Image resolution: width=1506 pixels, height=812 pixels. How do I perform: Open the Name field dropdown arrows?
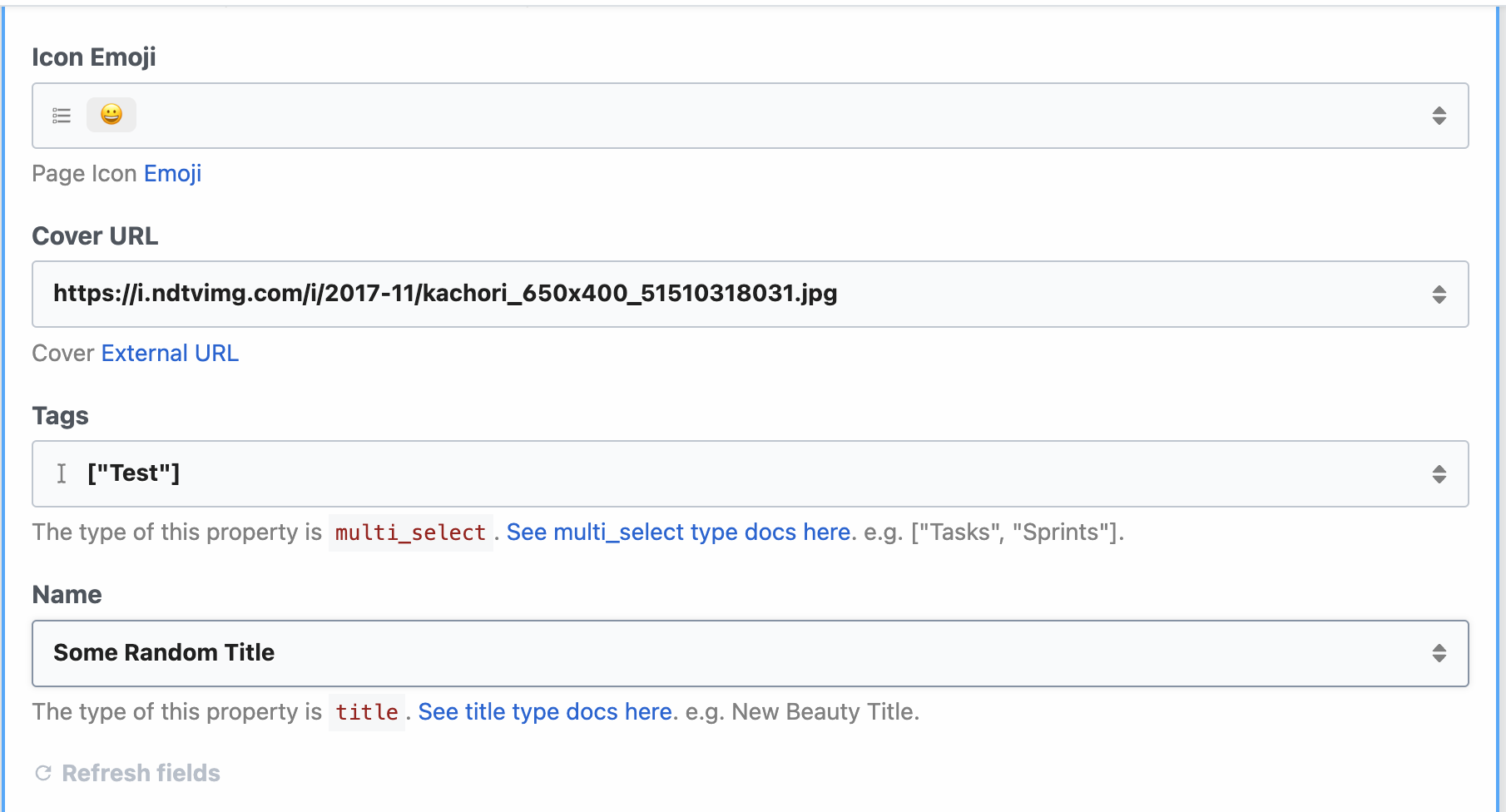(x=1439, y=653)
